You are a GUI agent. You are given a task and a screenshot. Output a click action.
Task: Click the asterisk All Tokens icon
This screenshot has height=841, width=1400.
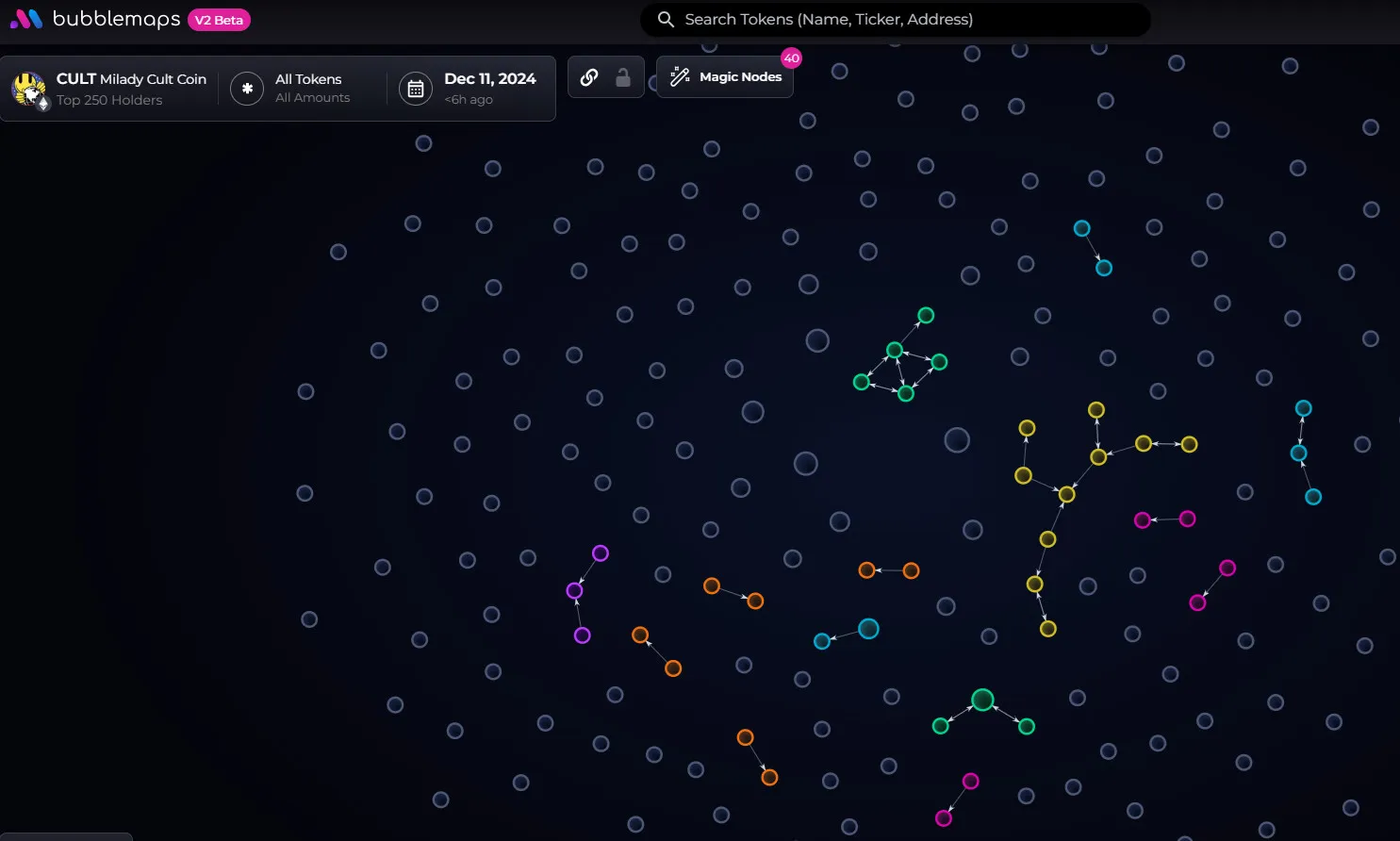tap(247, 89)
